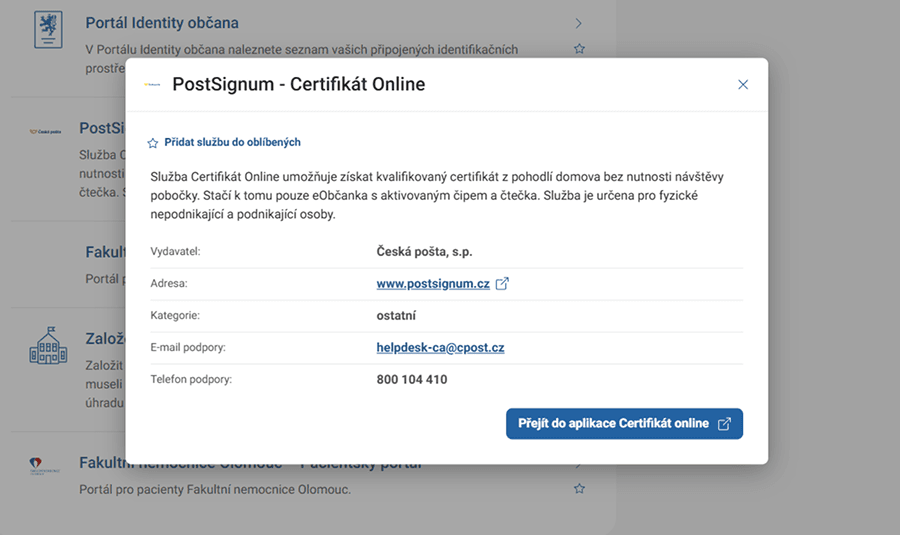This screenshot has height=535, width=900.
Task: Select the partially hidden PostSi… service title
Action: [x=101, y=128]
